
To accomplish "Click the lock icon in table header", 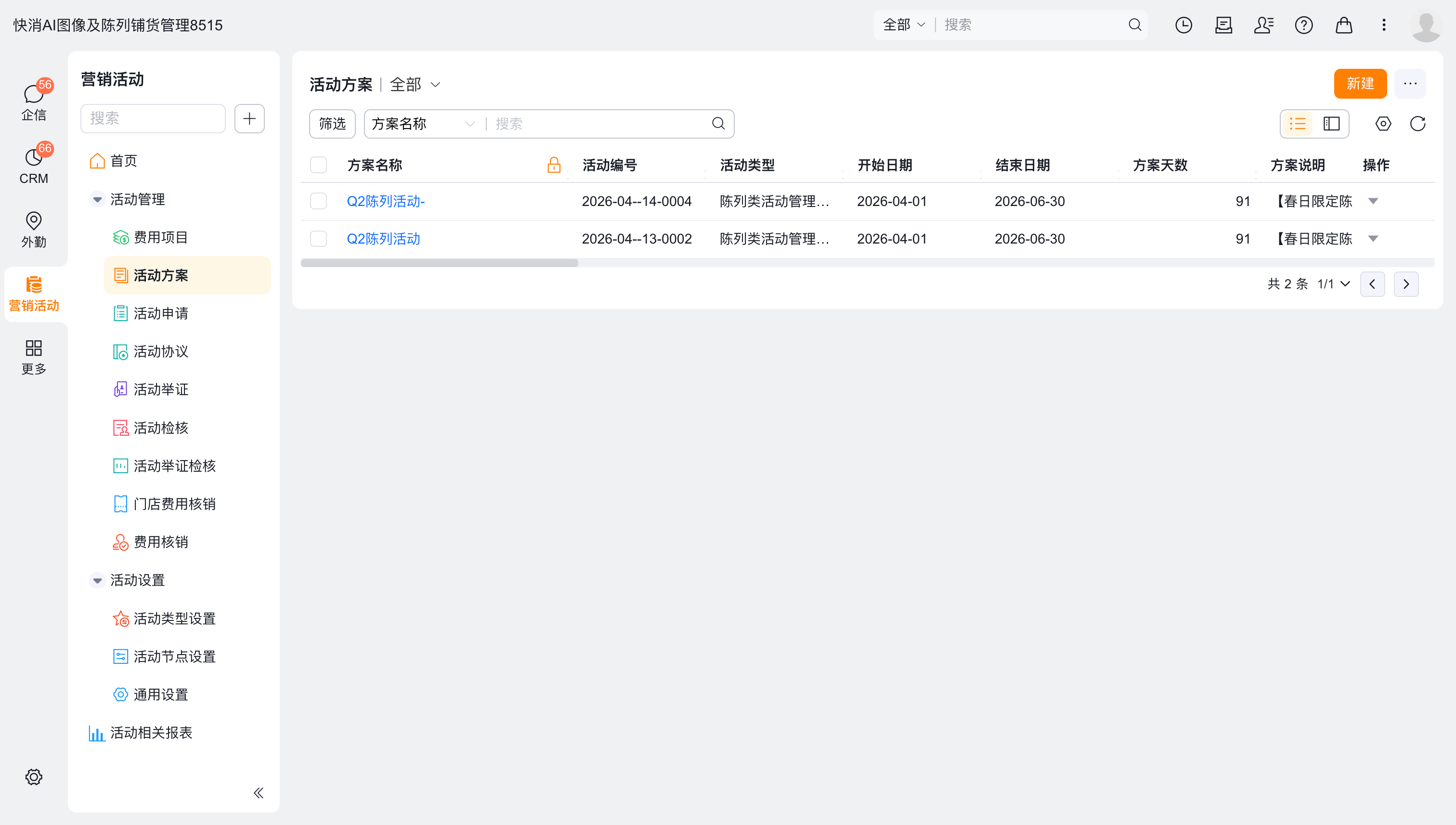I will [x=554, y=165].
